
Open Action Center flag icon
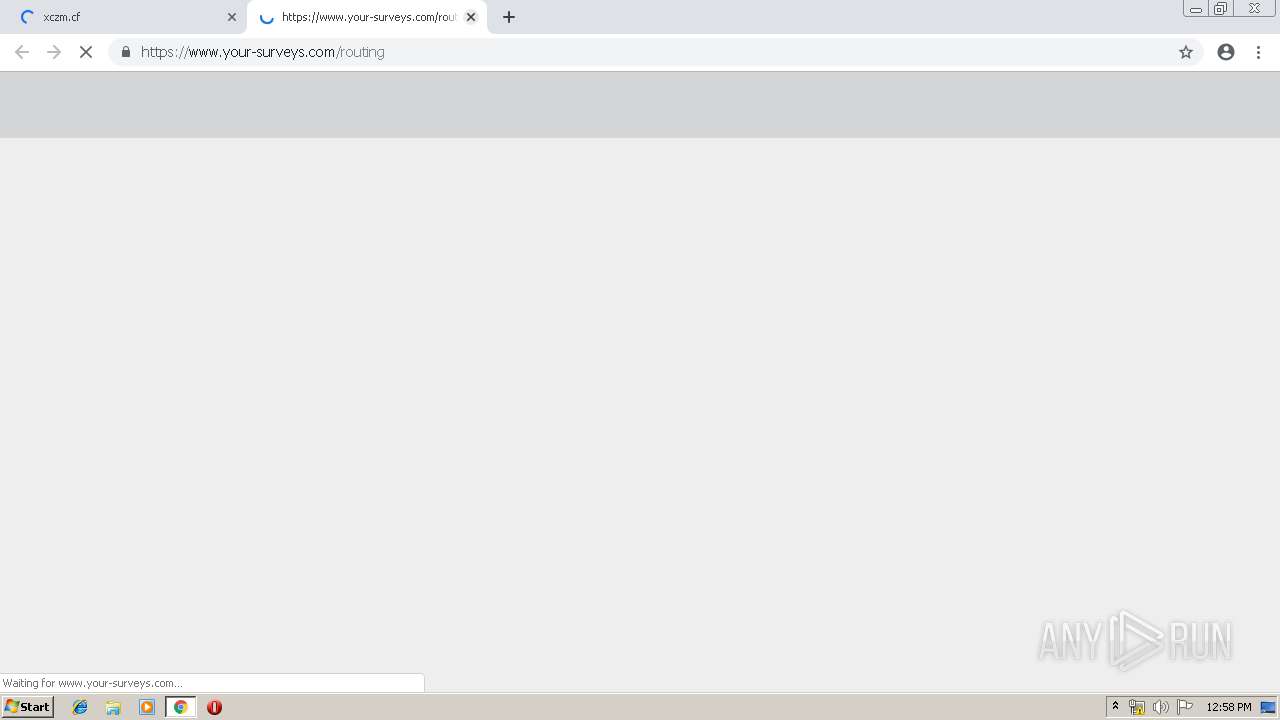tap(1185, 707)
